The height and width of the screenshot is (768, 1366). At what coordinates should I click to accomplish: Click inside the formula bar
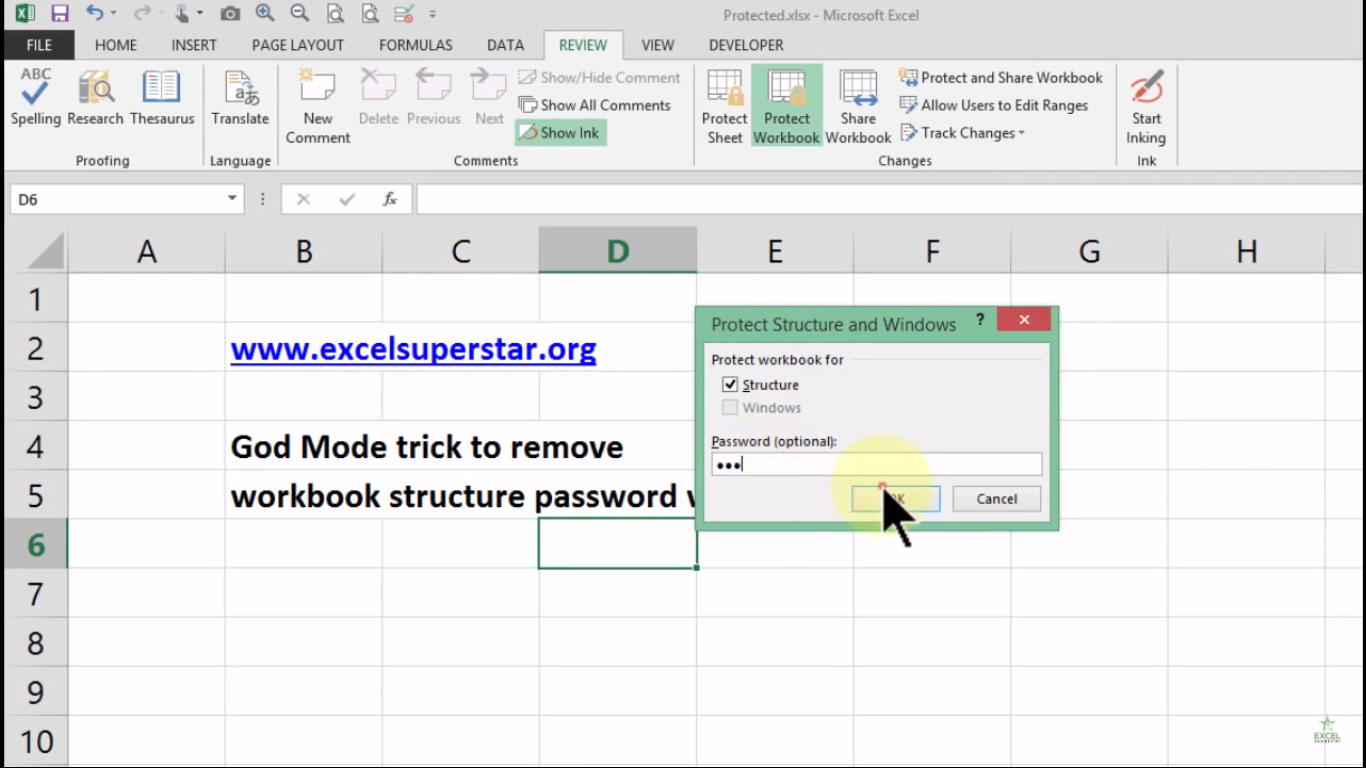coord(890,199)
